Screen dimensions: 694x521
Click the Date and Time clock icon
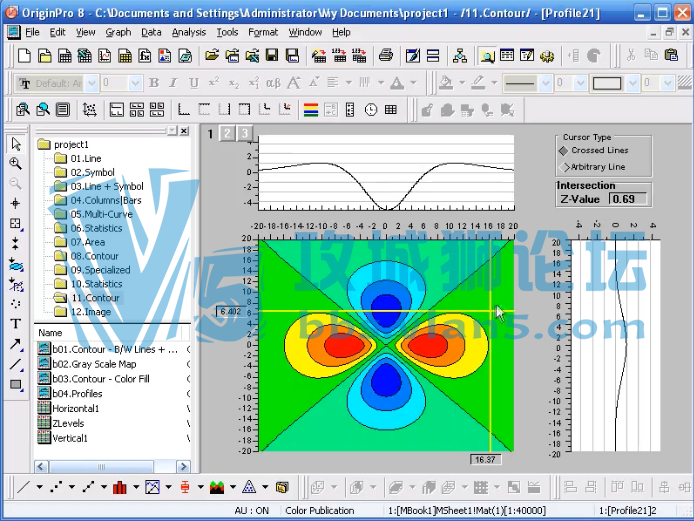click(370, 110)
